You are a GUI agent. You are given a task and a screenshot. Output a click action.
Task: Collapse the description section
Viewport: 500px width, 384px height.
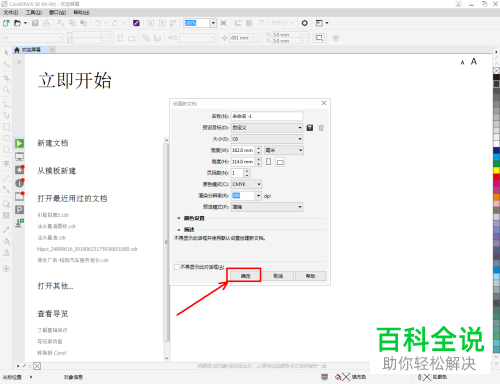pyautogui.click(x=179, y=230)
